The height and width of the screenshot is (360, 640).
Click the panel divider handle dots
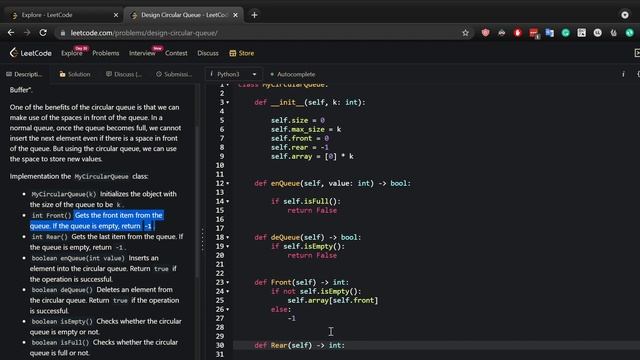[202, 240]
